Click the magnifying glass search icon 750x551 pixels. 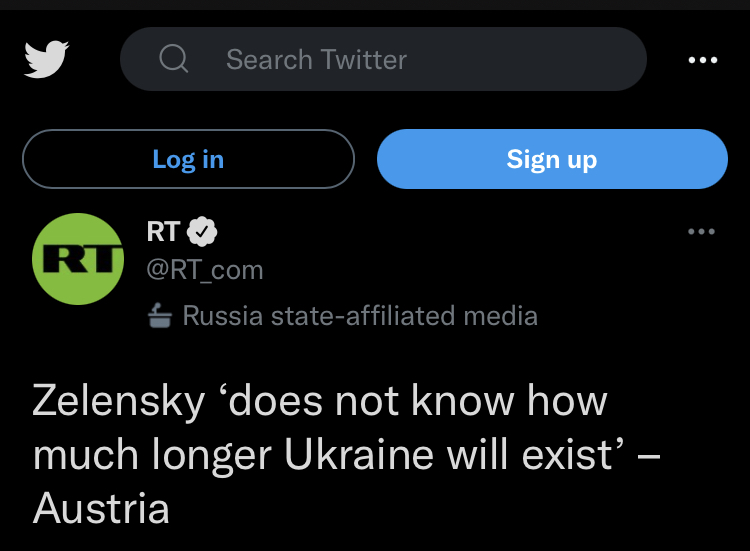(174, 59)
